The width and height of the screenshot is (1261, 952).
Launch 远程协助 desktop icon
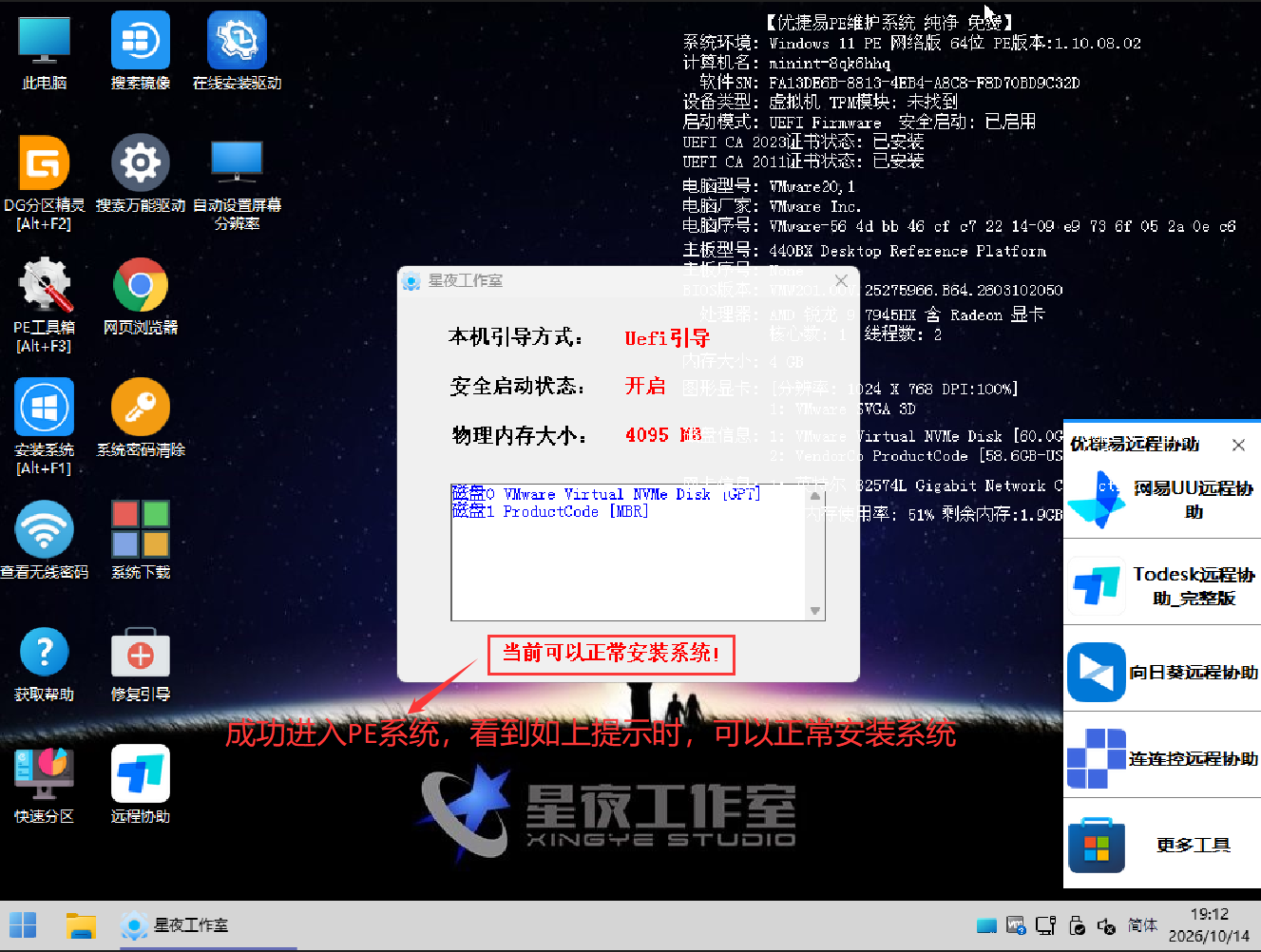(141, 785)
